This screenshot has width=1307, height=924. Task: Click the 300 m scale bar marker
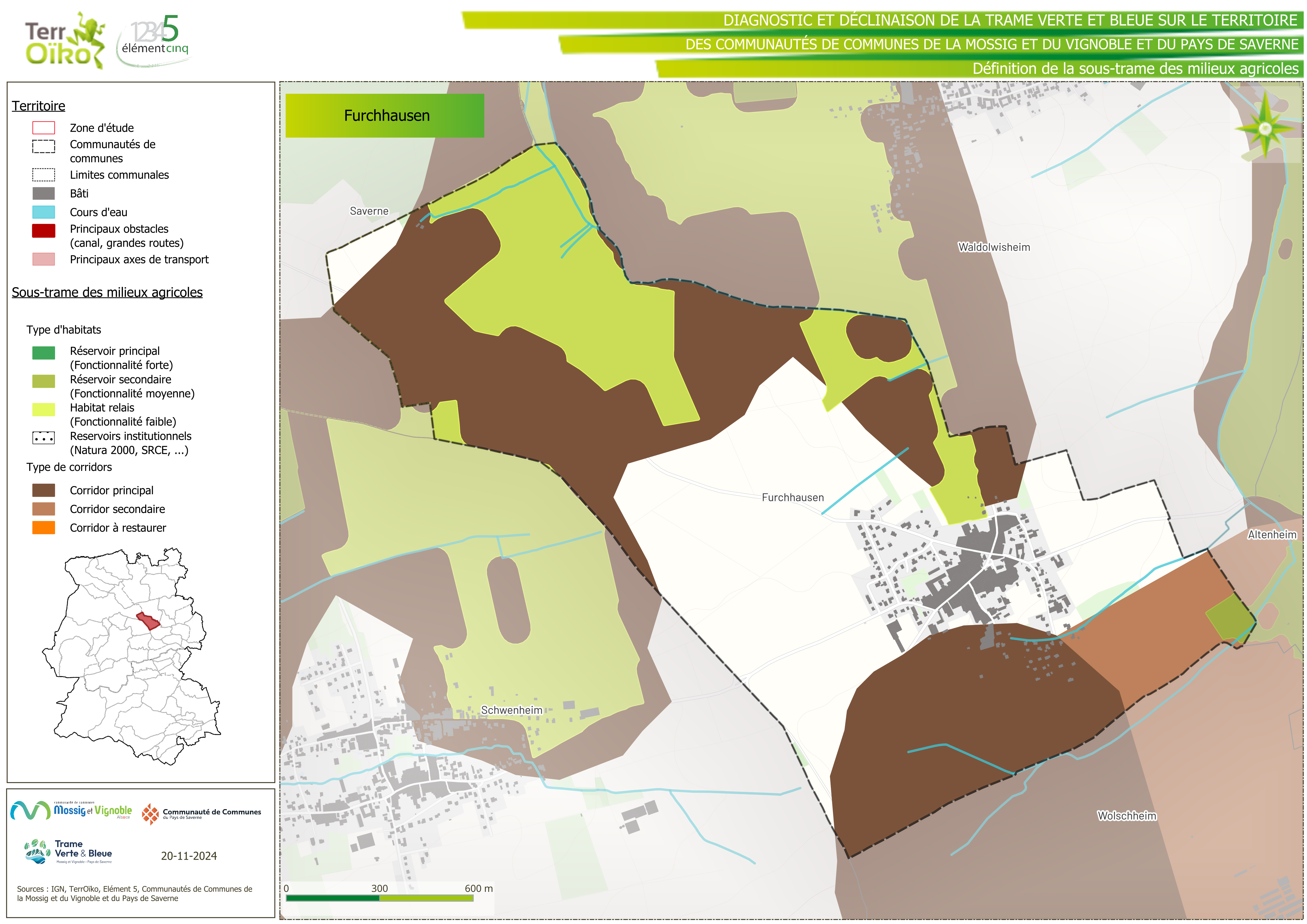pos(379,889)
